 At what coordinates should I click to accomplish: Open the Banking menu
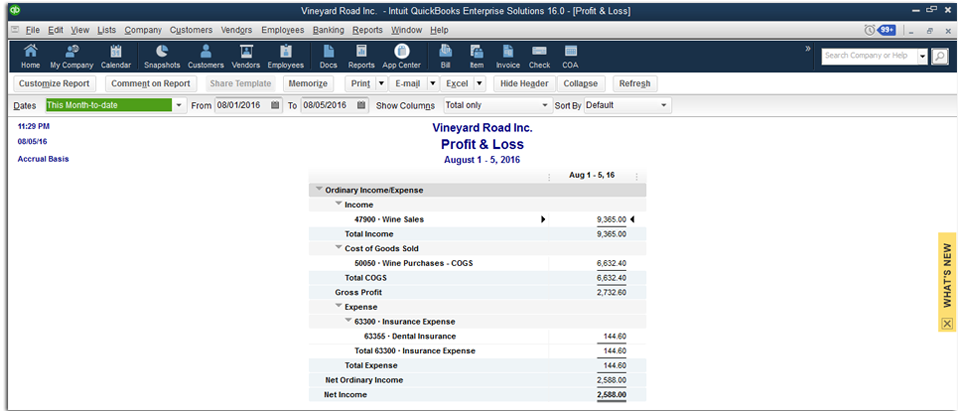point(328,30)
